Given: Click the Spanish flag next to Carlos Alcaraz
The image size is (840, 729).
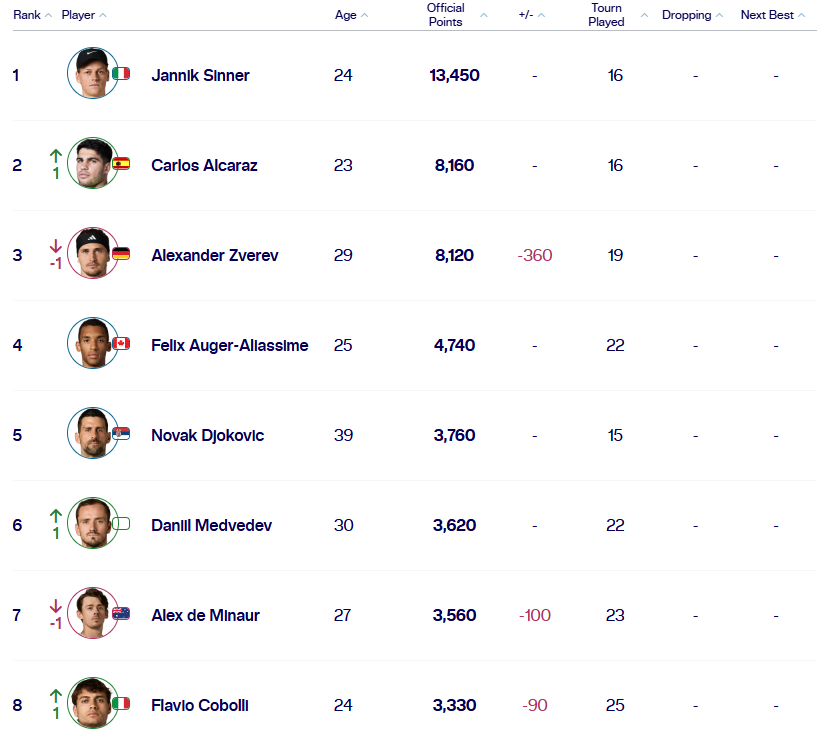Looking at the screenshot, I should click(x=121, y=163).
